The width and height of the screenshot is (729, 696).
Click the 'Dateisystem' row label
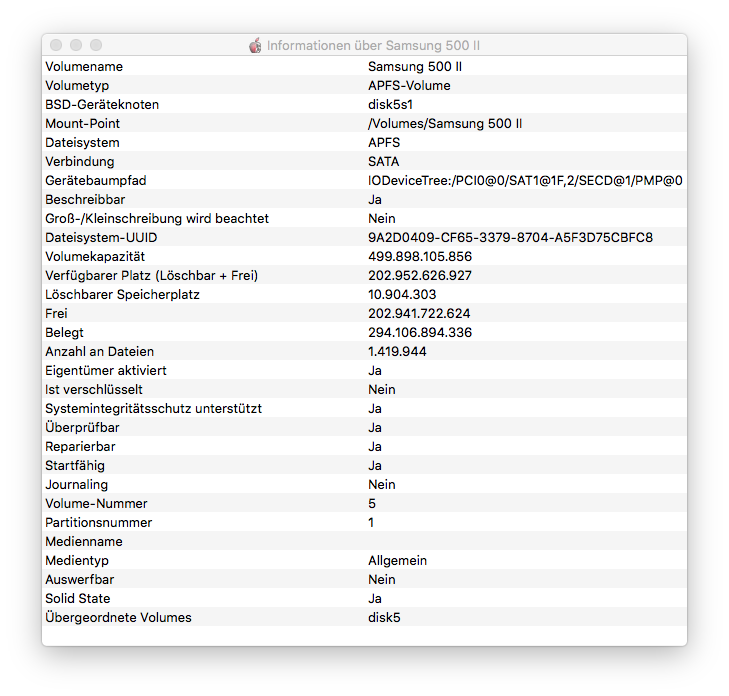point(82,143)
